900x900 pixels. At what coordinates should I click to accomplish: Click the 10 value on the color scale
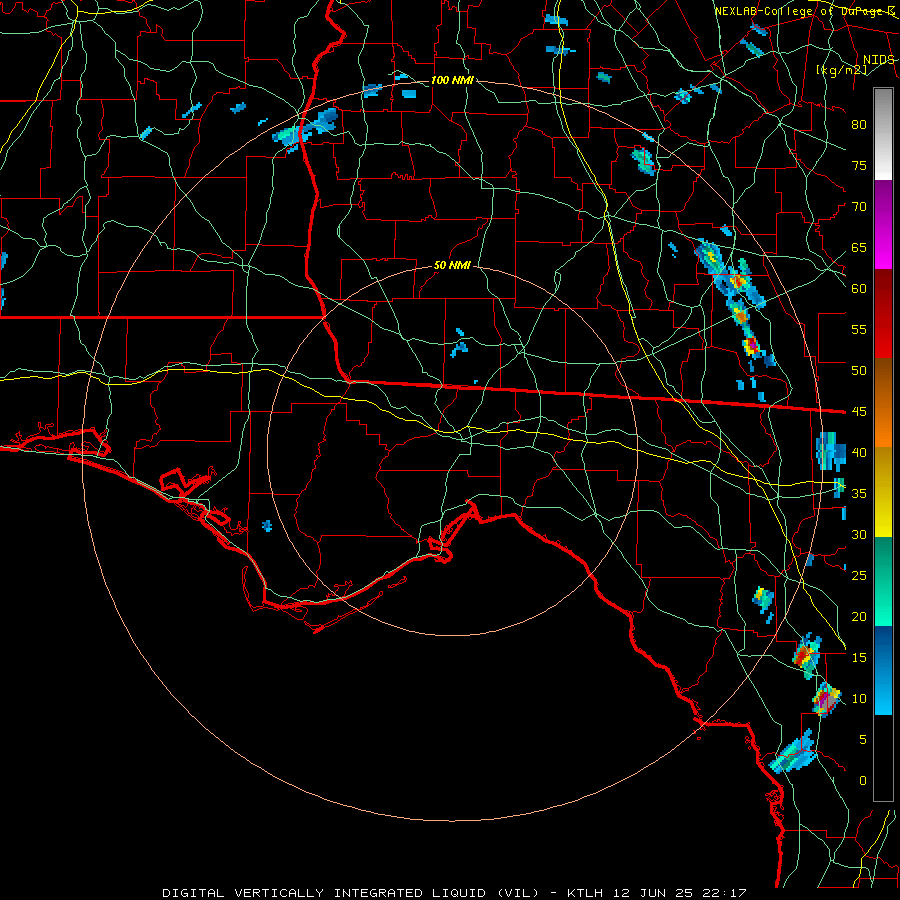point(859,699)
